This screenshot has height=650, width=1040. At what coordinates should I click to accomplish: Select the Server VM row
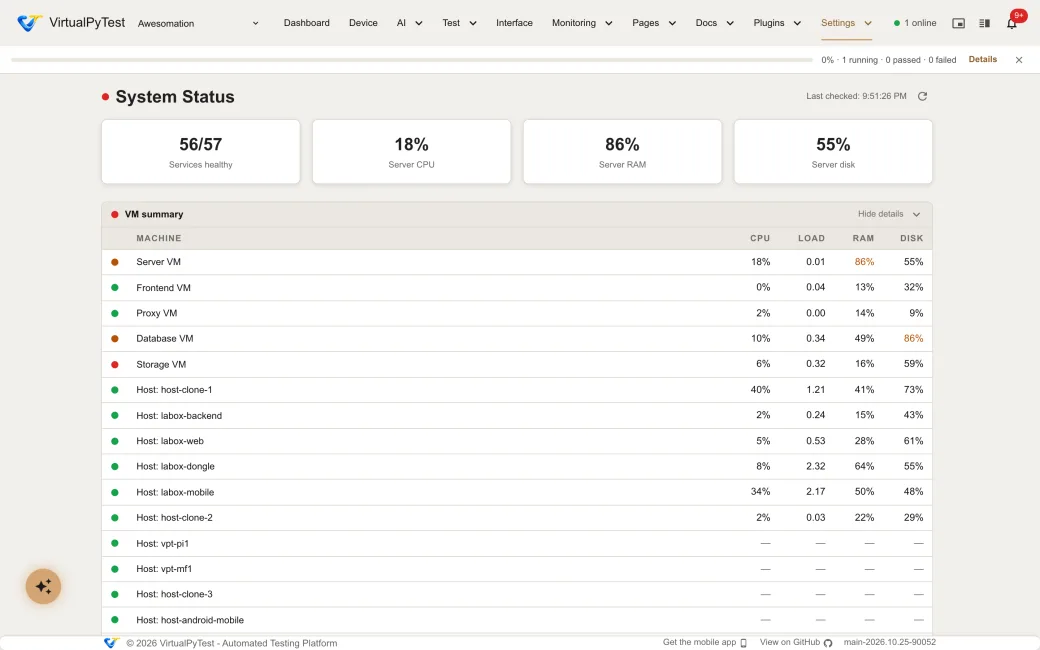[517, 262]
